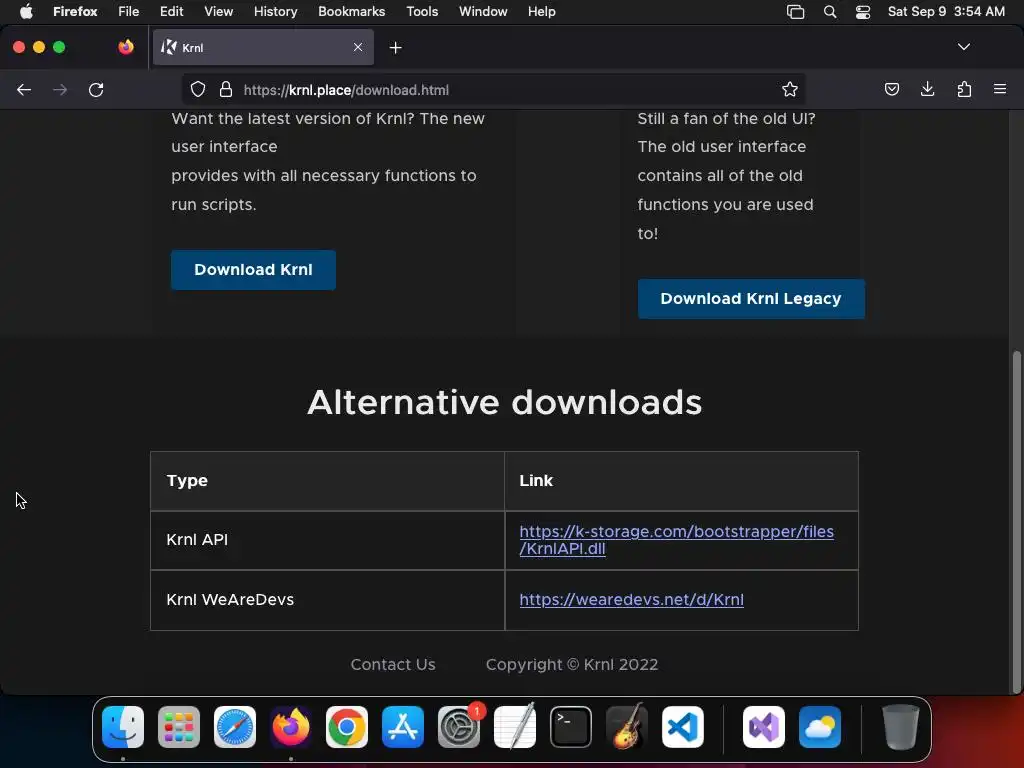Open the list all tabs dropdown

963,47
